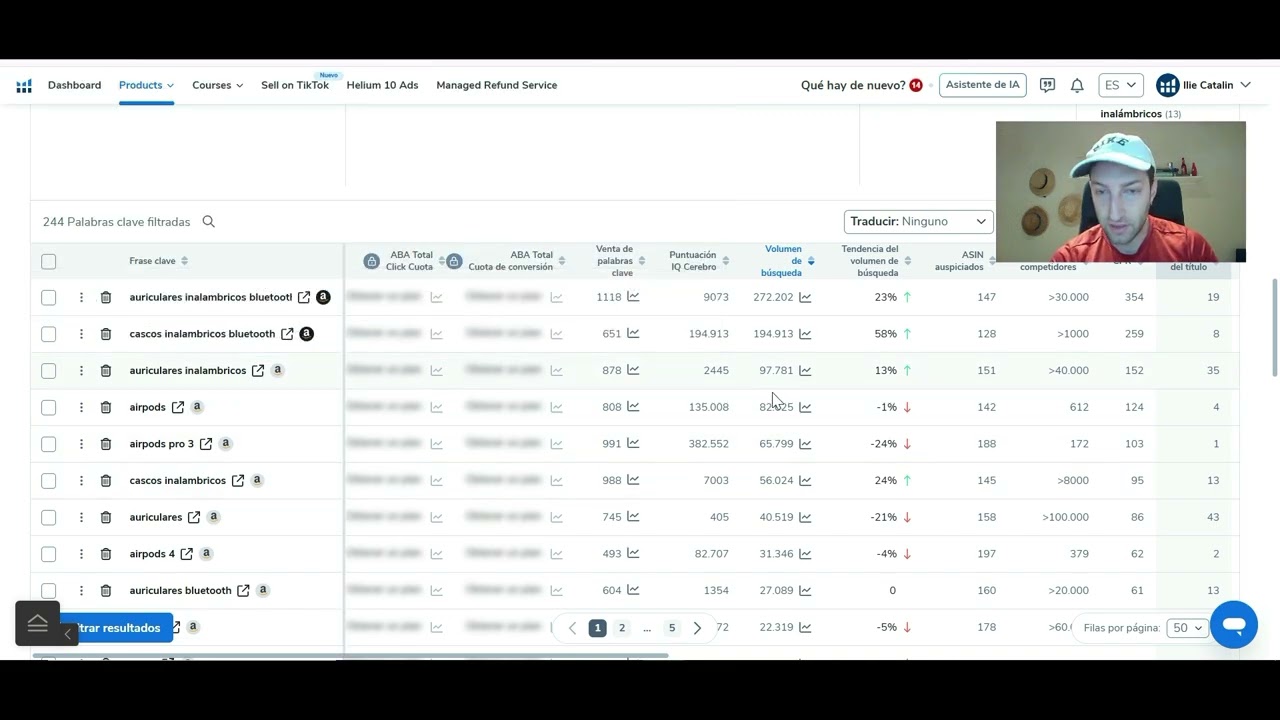The image size is (1280, 720).
Task: Open external link for cascos inalambricos
Action: point(238,481)
